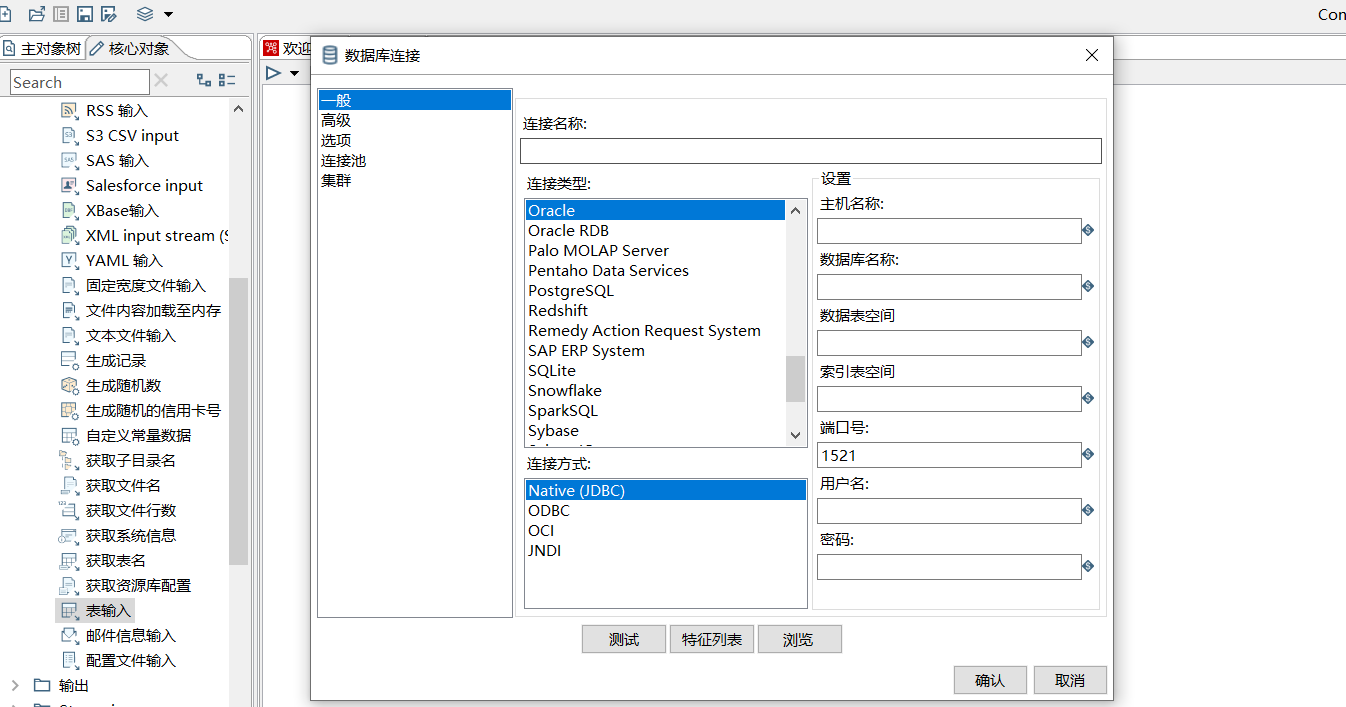Image resolution: width=1346 pixels, height=707 pixels.
Task: Switch perspectives using the layers icon
Action: click(145, 14)
